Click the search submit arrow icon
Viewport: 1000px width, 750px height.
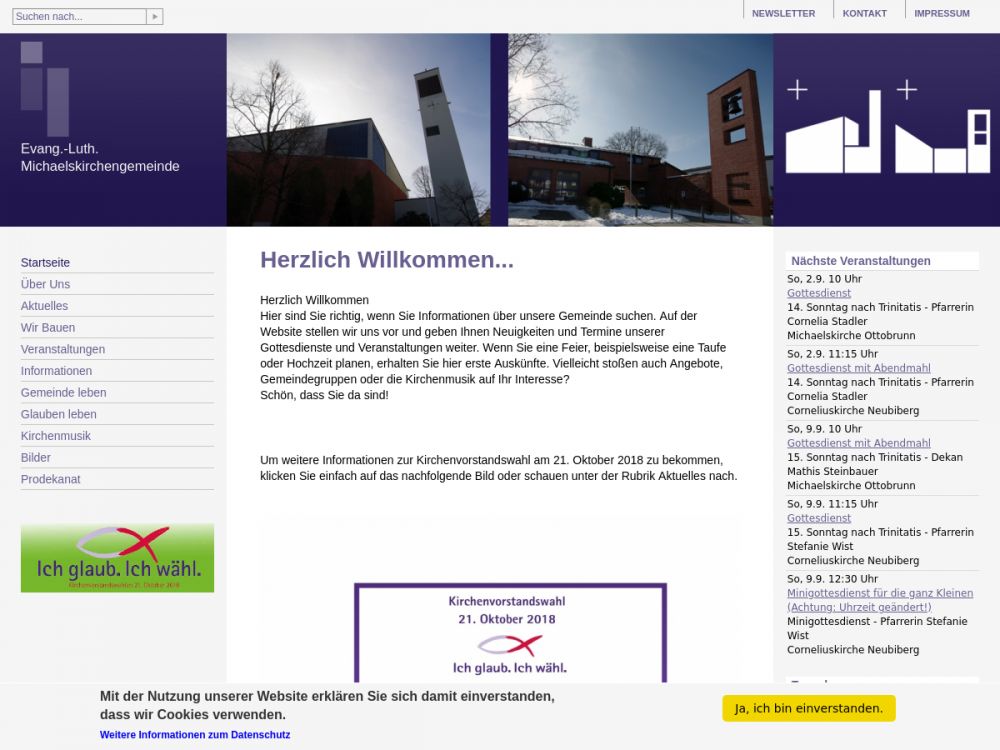click(x=154, y=17)
